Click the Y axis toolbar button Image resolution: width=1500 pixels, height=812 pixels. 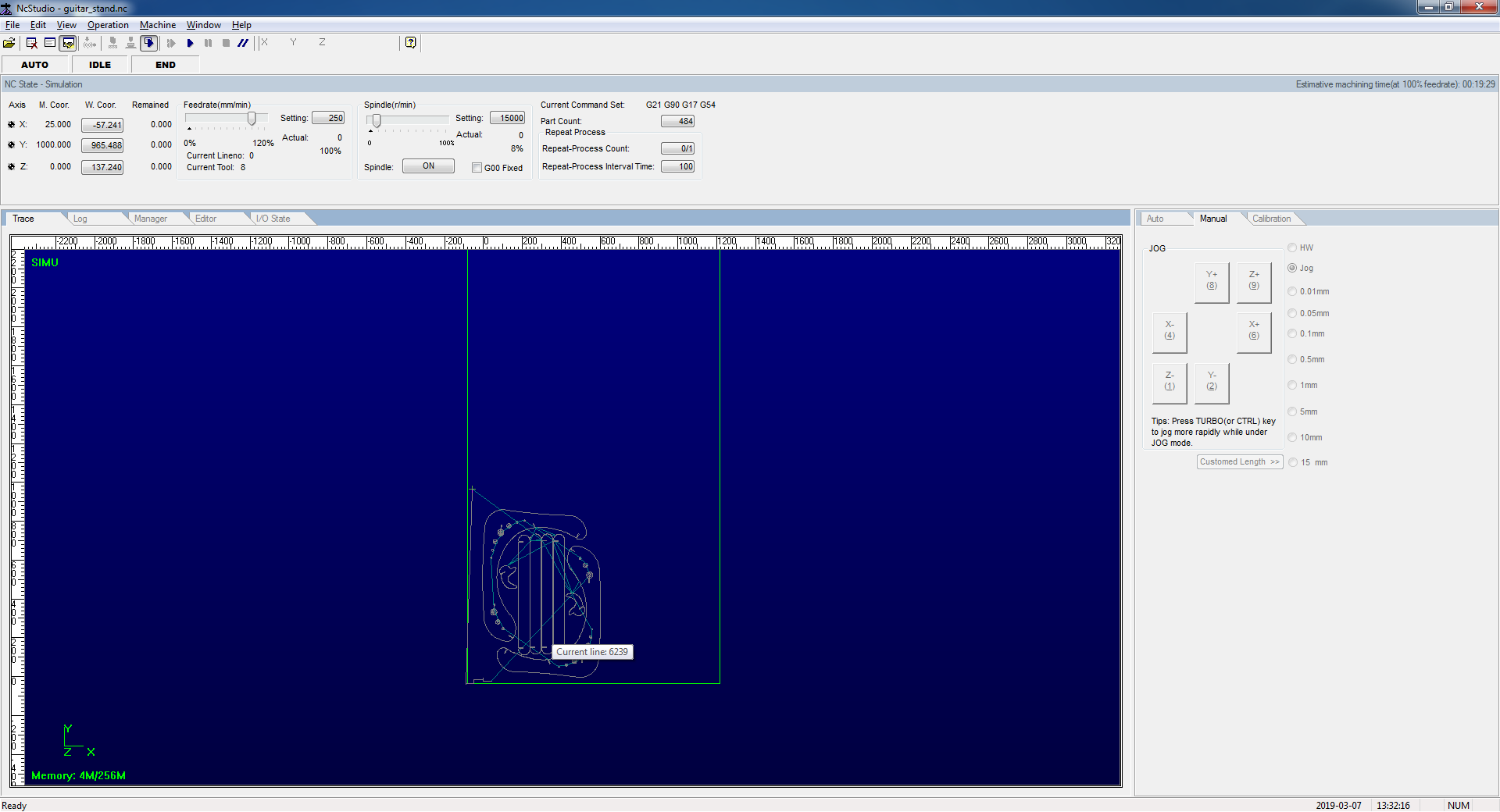click(x=293, y=42)
